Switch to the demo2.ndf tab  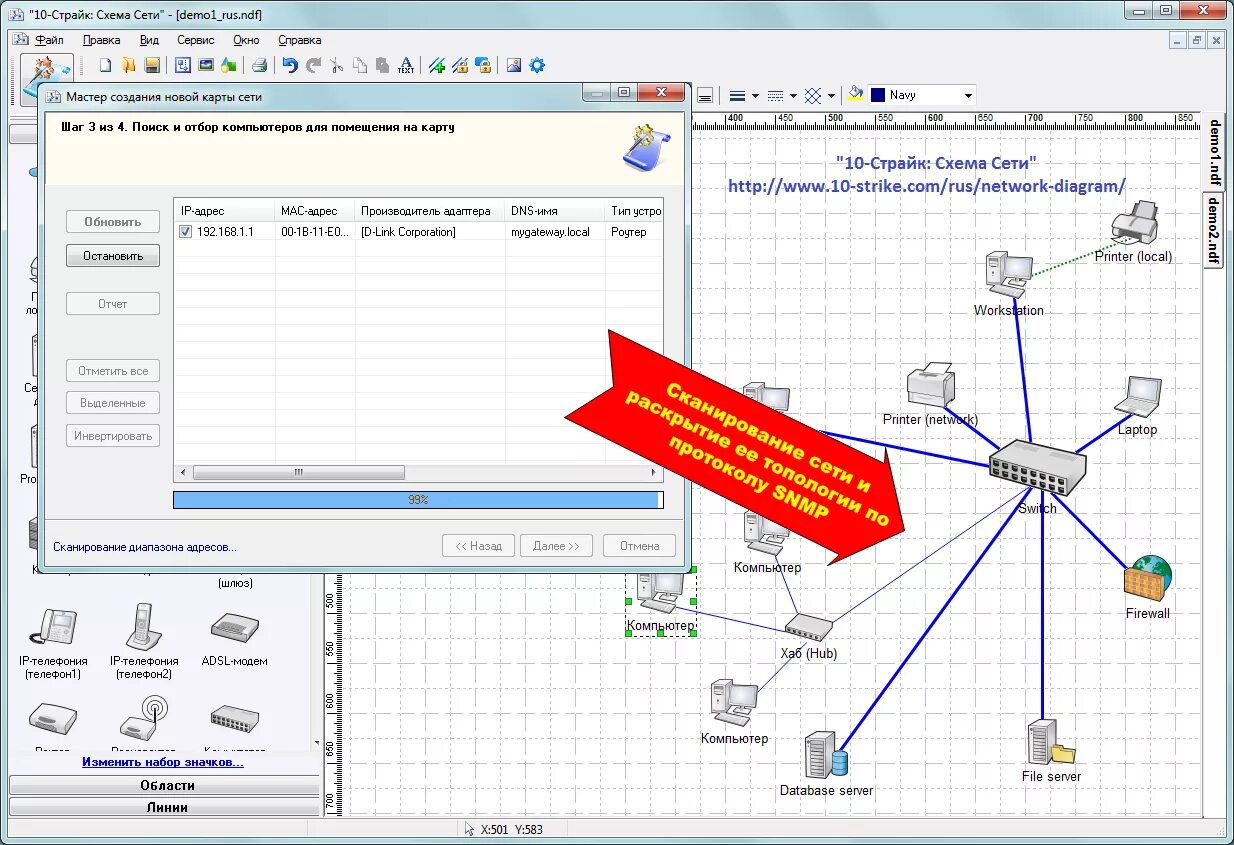(x=1213, y=230)
